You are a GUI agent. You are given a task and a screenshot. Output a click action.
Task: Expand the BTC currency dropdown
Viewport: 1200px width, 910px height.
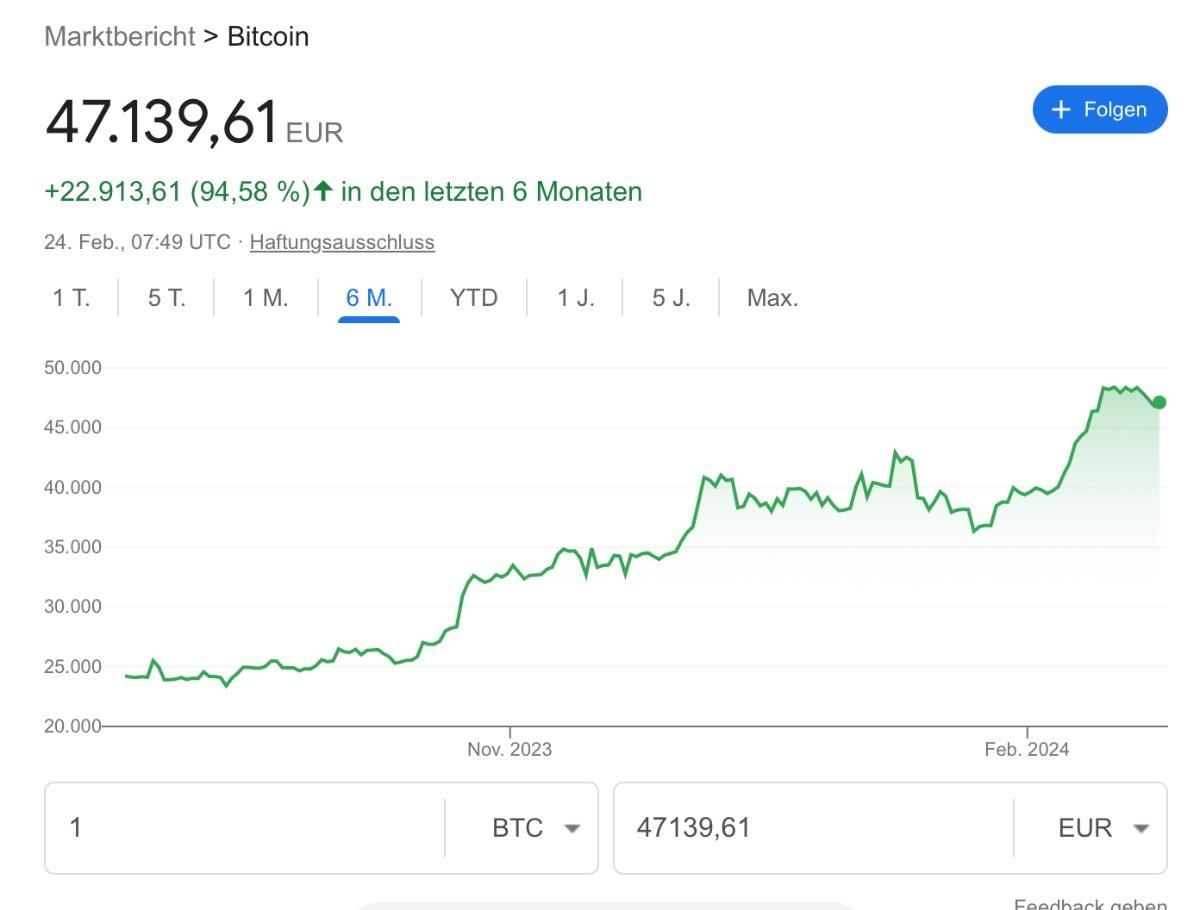[535, 828]
